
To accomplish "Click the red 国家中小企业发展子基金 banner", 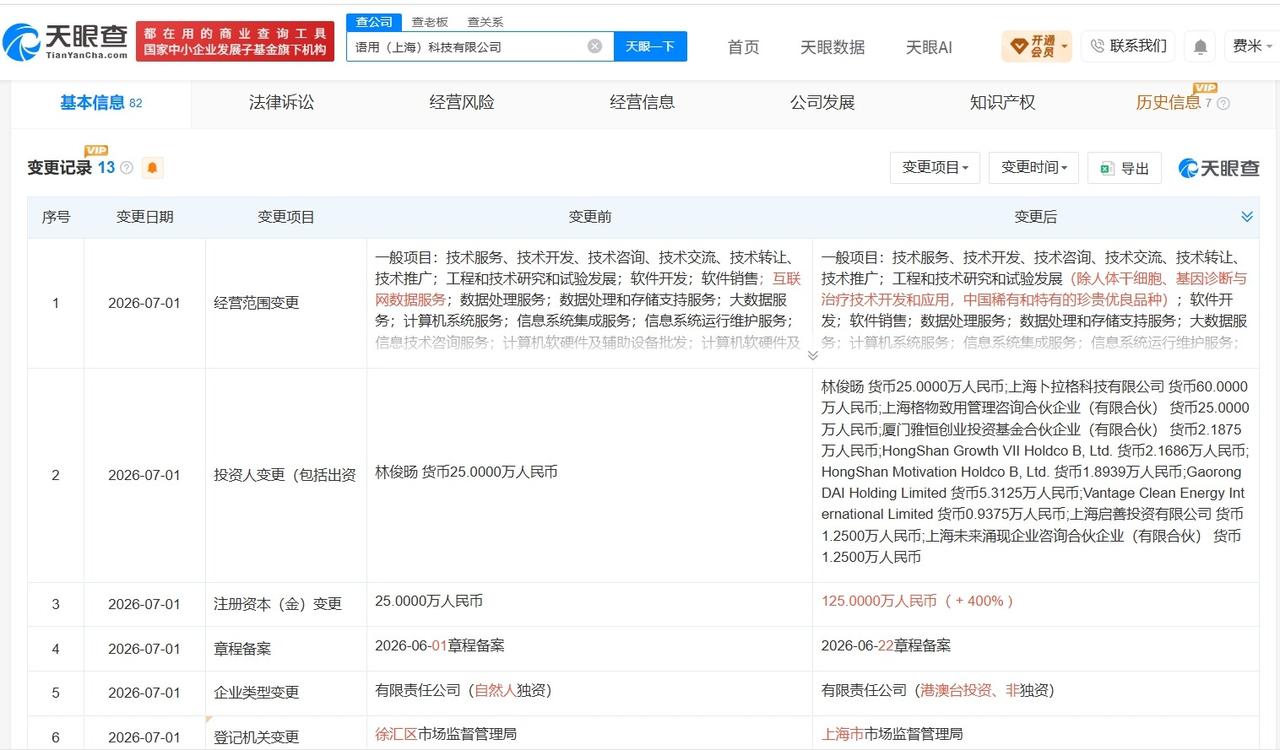I will tap(236, 41).
